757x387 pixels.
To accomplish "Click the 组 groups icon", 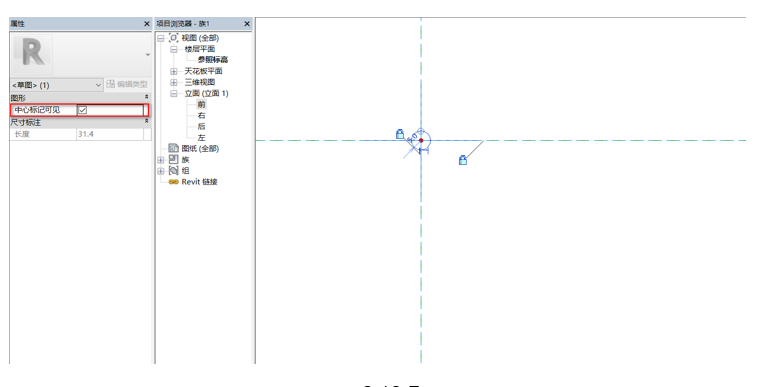I will [x=174, y=170].
